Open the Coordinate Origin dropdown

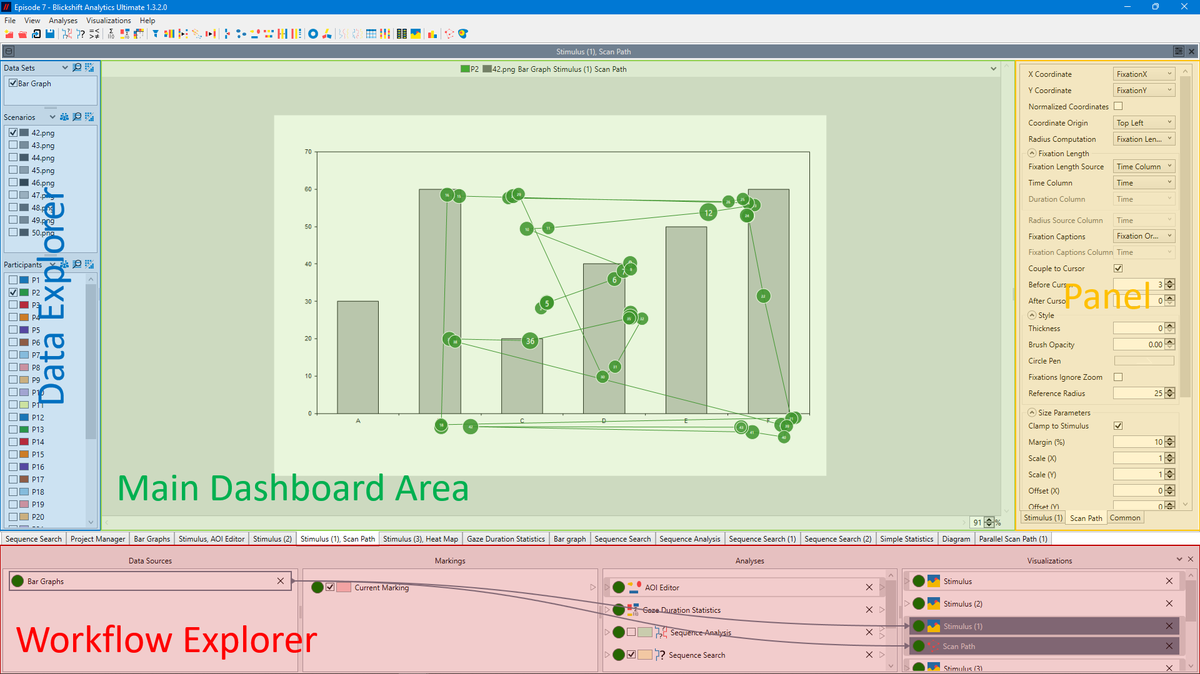1144,123
